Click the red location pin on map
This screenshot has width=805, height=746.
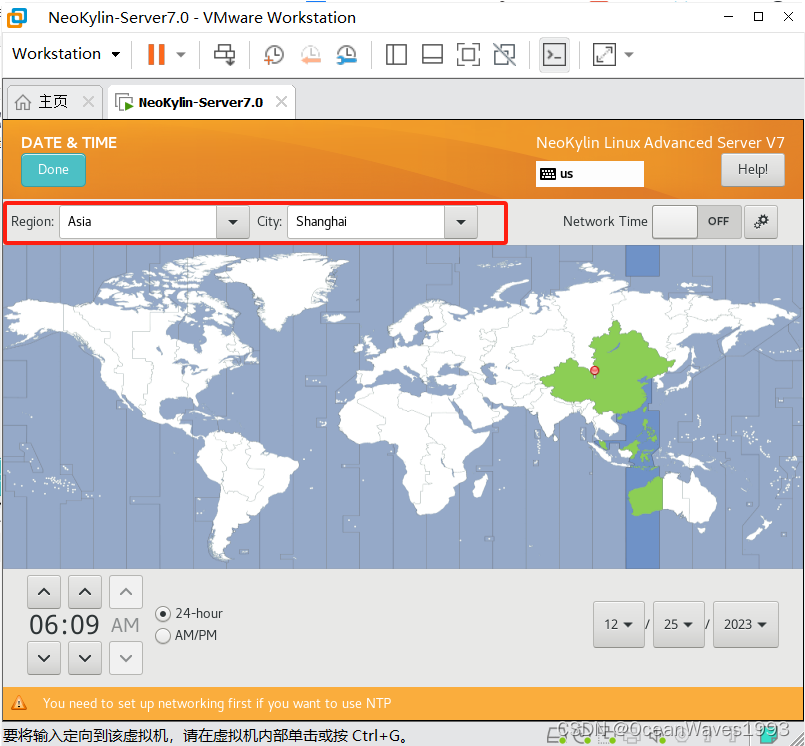click(595, 371)
